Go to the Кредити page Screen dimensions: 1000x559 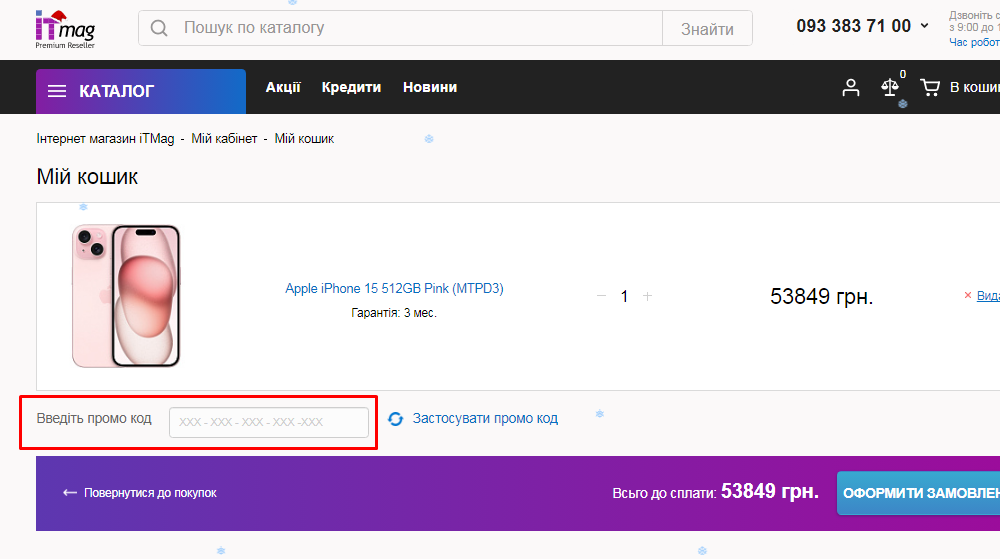tap(351, 87)
